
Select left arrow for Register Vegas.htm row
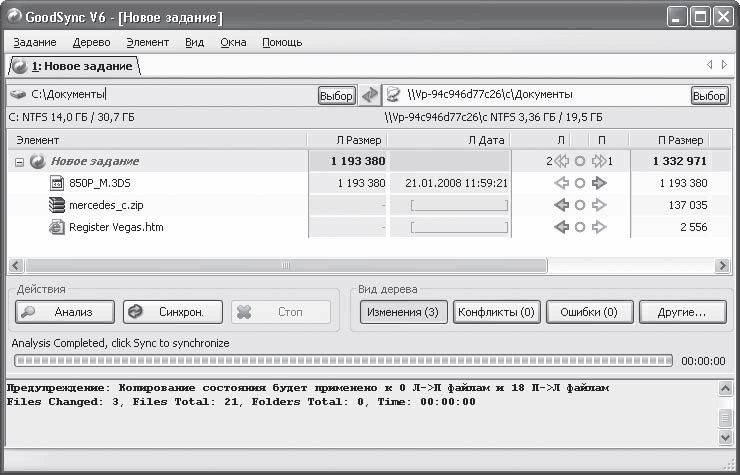pos(561,227)
